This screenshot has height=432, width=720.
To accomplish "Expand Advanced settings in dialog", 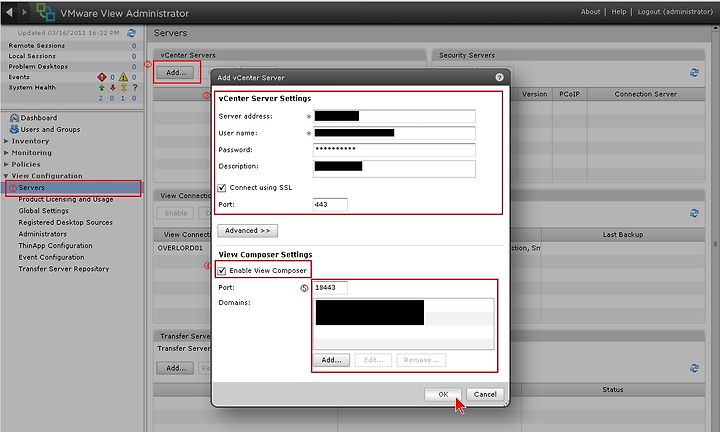I will pos(248,230).
